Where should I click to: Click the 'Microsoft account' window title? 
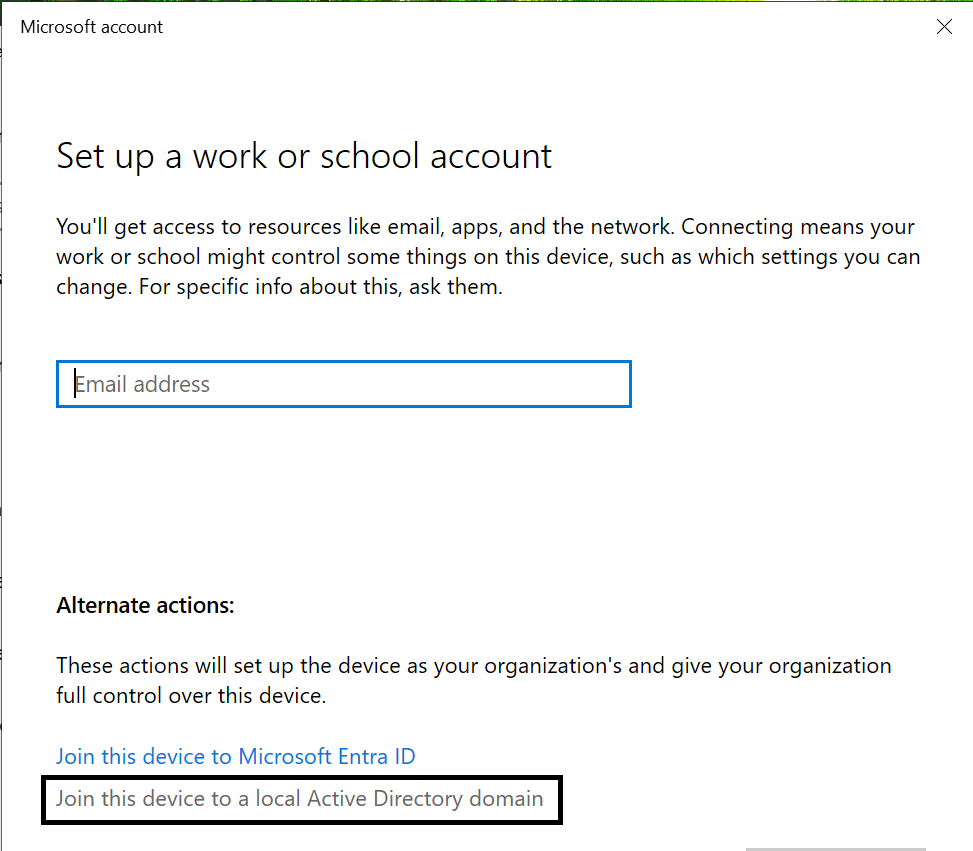(x=92, y=27)
